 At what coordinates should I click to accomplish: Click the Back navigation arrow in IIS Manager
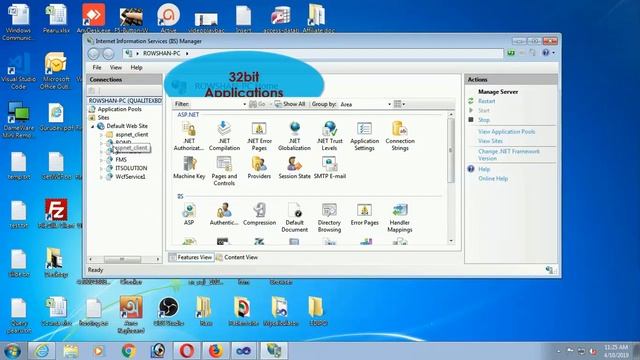pyautogui.click(x=93, y=53)
